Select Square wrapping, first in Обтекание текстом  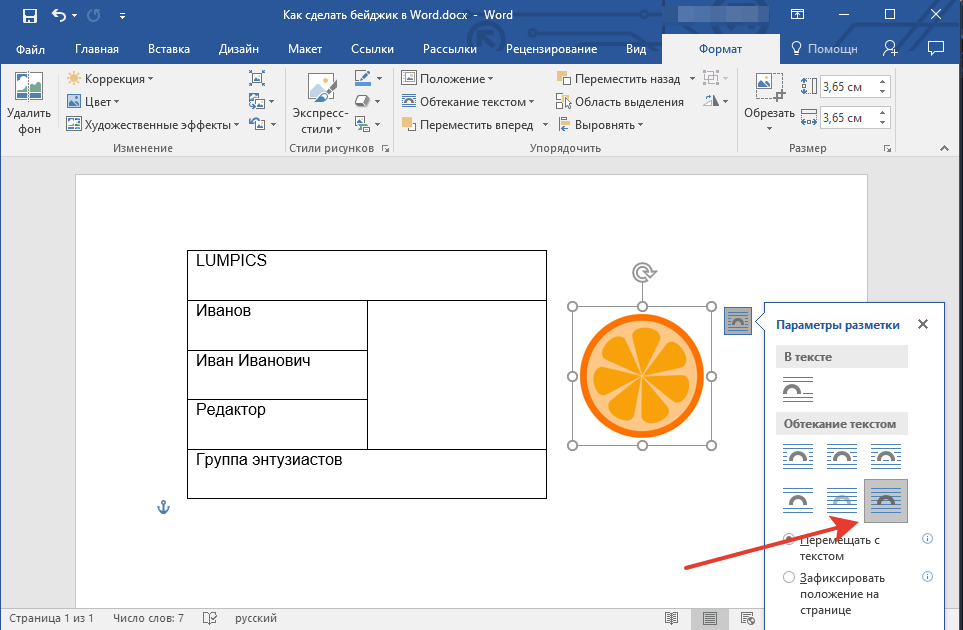798,457
